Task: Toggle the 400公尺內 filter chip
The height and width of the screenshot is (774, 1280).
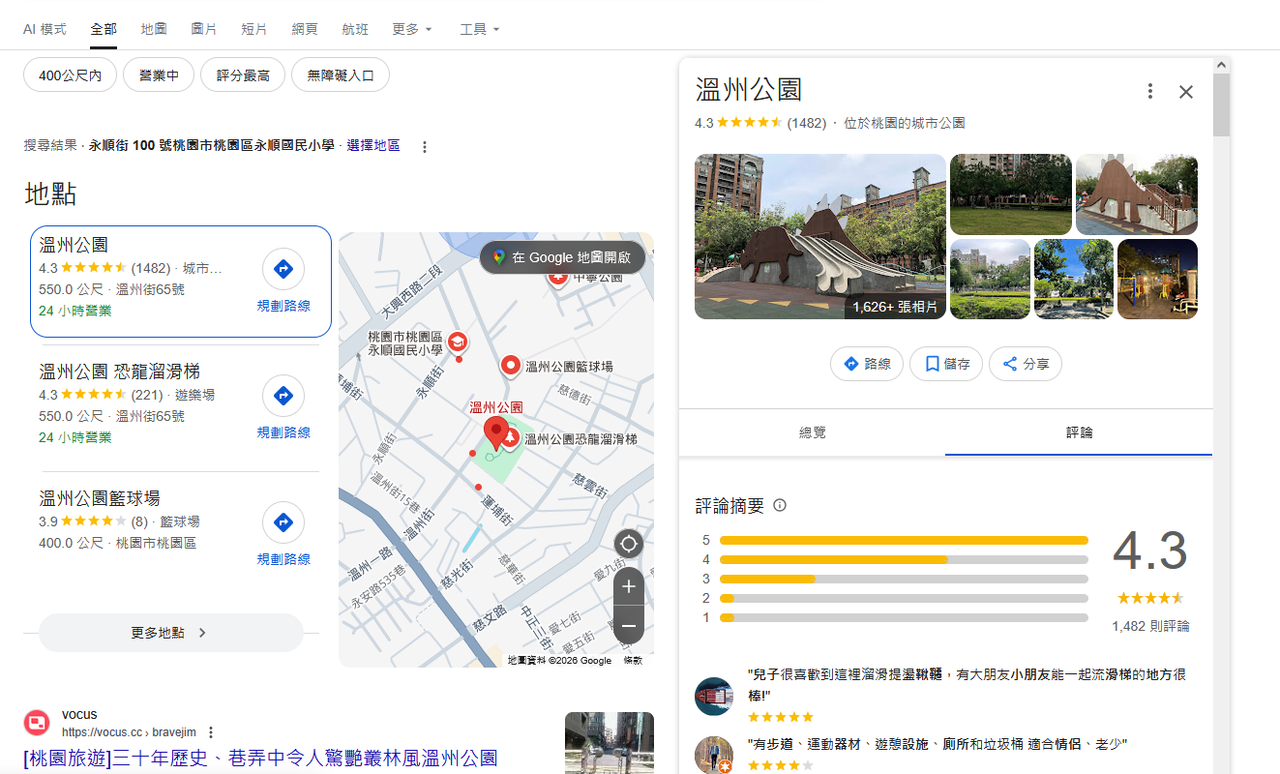Action: coord(70,75)
